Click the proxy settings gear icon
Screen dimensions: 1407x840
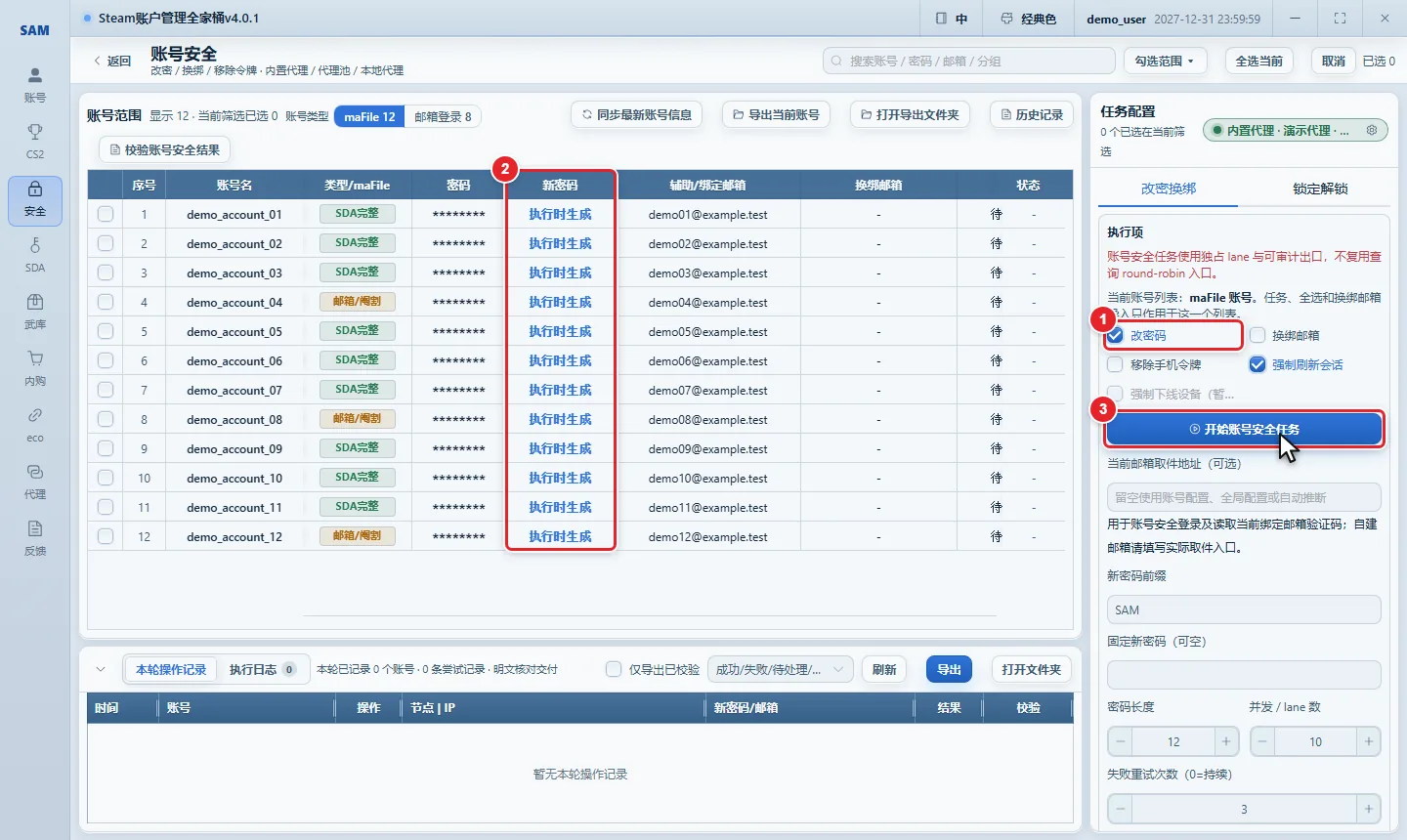1372,130
